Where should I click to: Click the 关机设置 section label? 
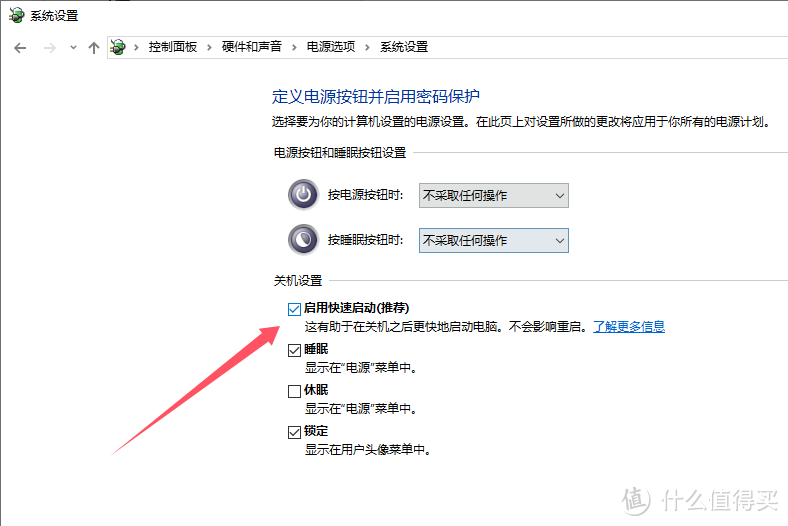click(x=298, y=281)
